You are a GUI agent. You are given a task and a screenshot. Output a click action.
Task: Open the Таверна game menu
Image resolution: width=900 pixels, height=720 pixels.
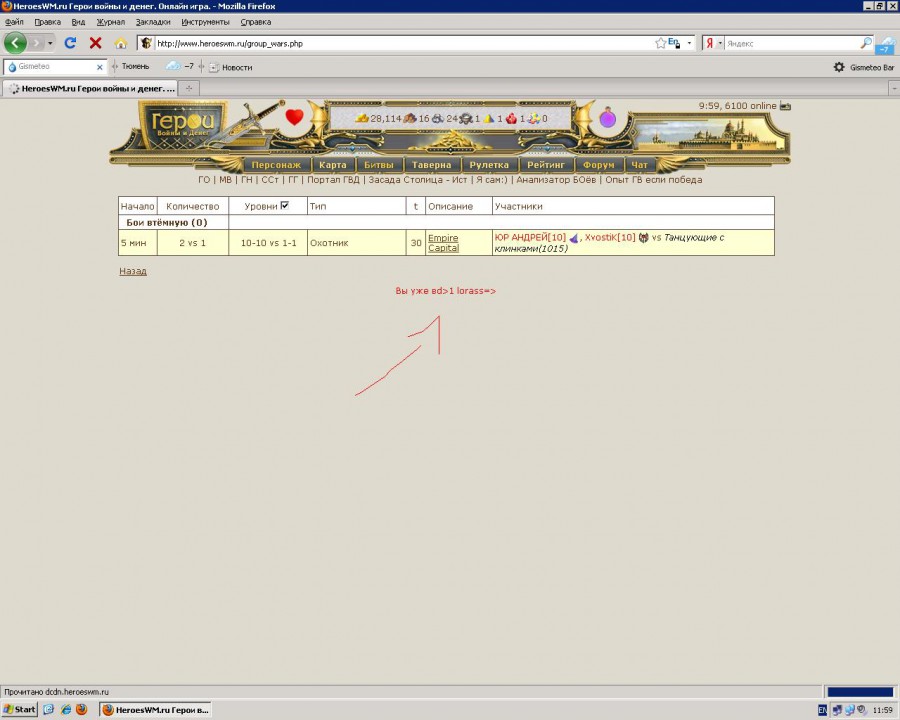tap(432, 165)
